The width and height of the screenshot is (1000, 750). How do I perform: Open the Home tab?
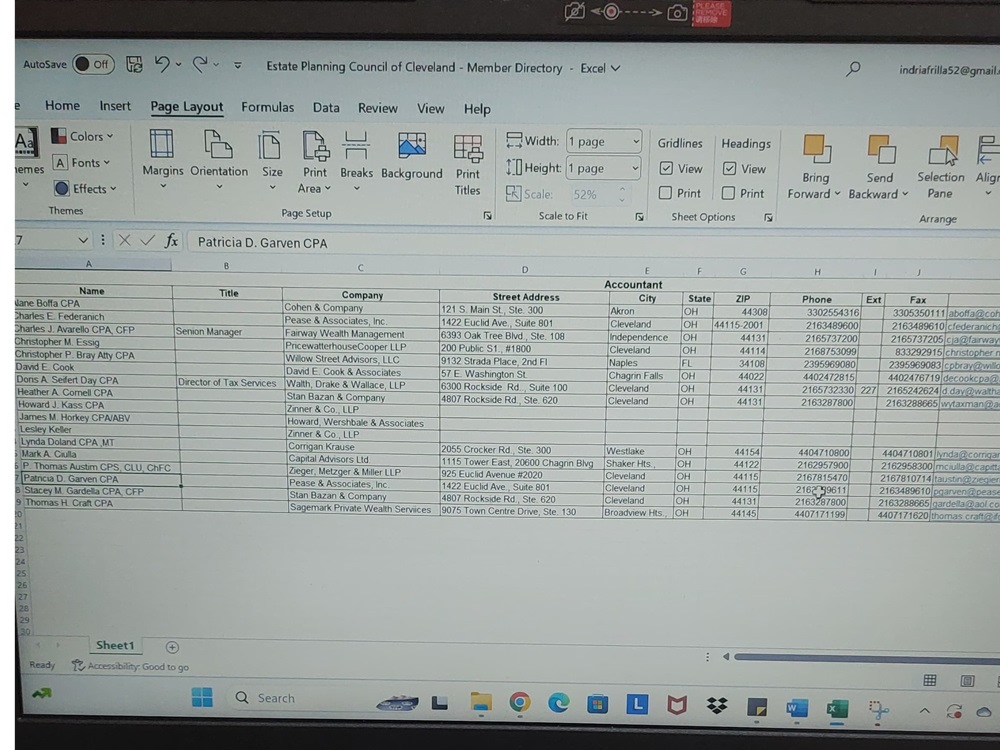point(62,106)
